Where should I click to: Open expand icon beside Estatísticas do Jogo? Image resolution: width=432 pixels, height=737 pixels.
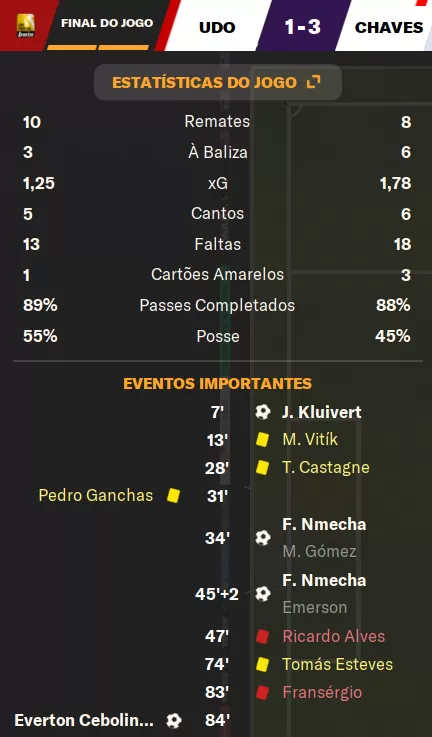(313, 82)
